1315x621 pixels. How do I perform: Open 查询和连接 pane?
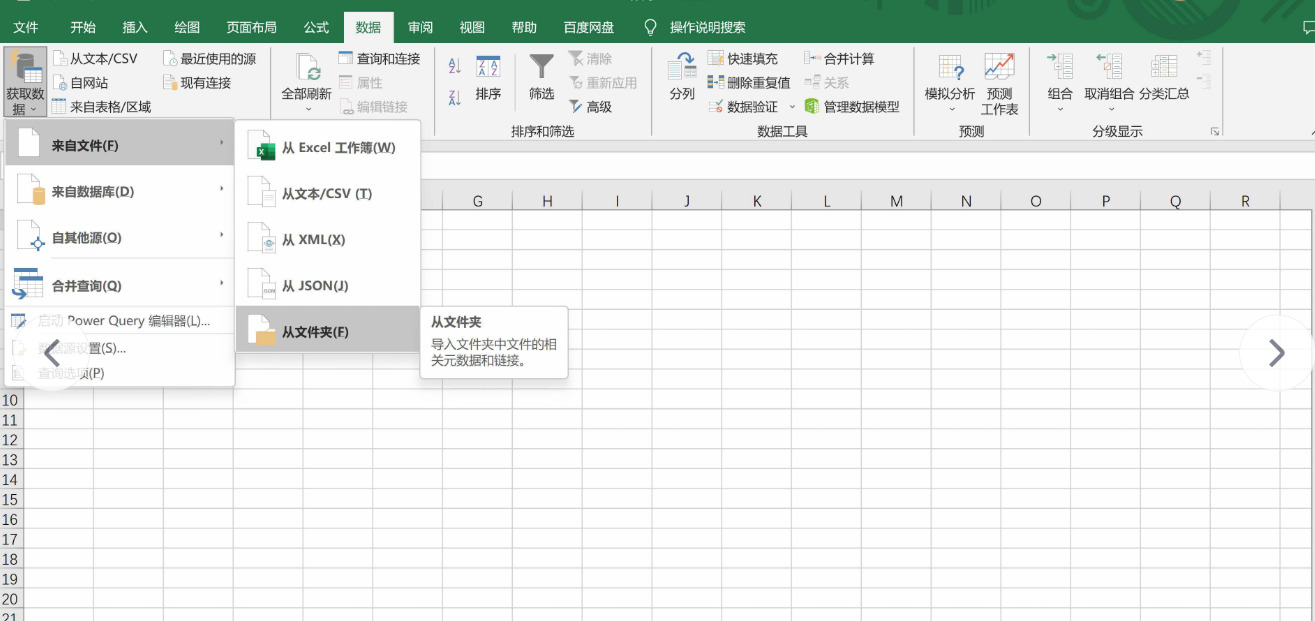tap(379, 59)
